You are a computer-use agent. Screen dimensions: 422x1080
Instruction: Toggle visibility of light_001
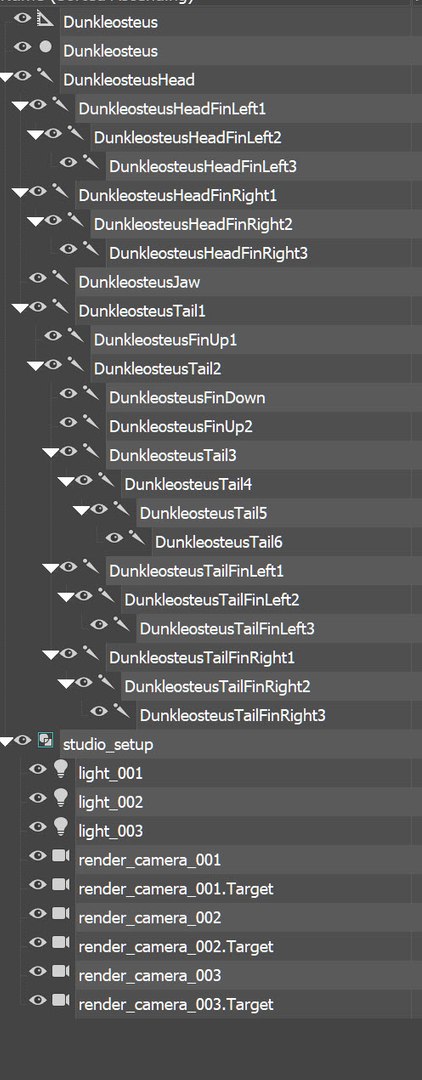tap(38, 769)
